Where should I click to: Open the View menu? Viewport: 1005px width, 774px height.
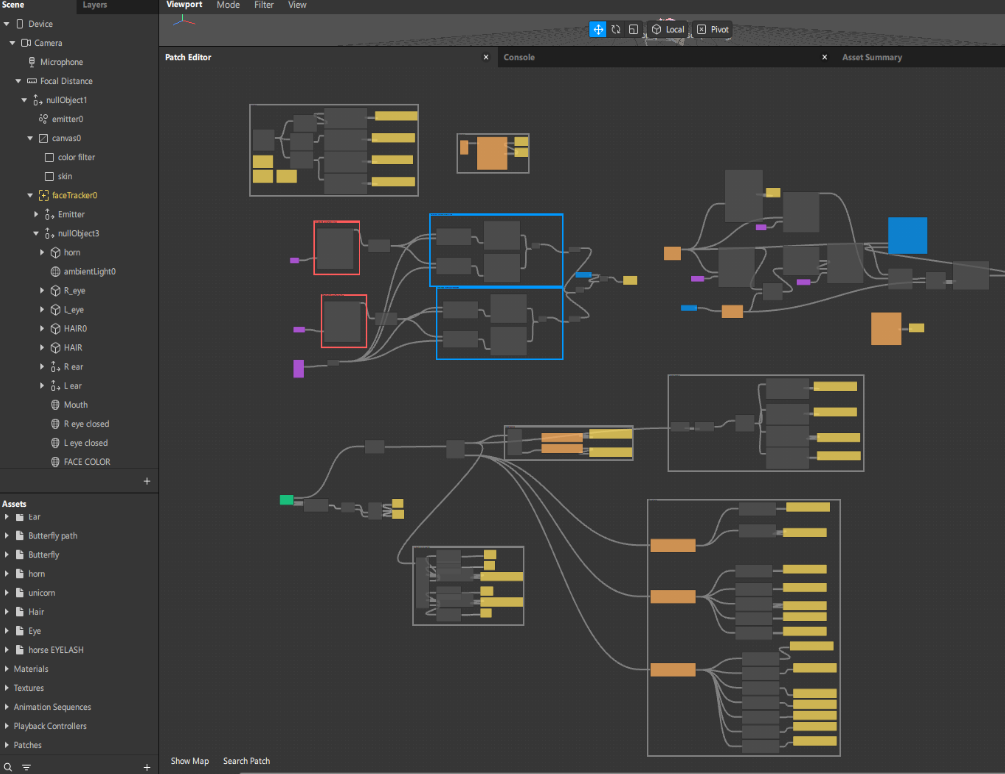click(x=297, y=5)
